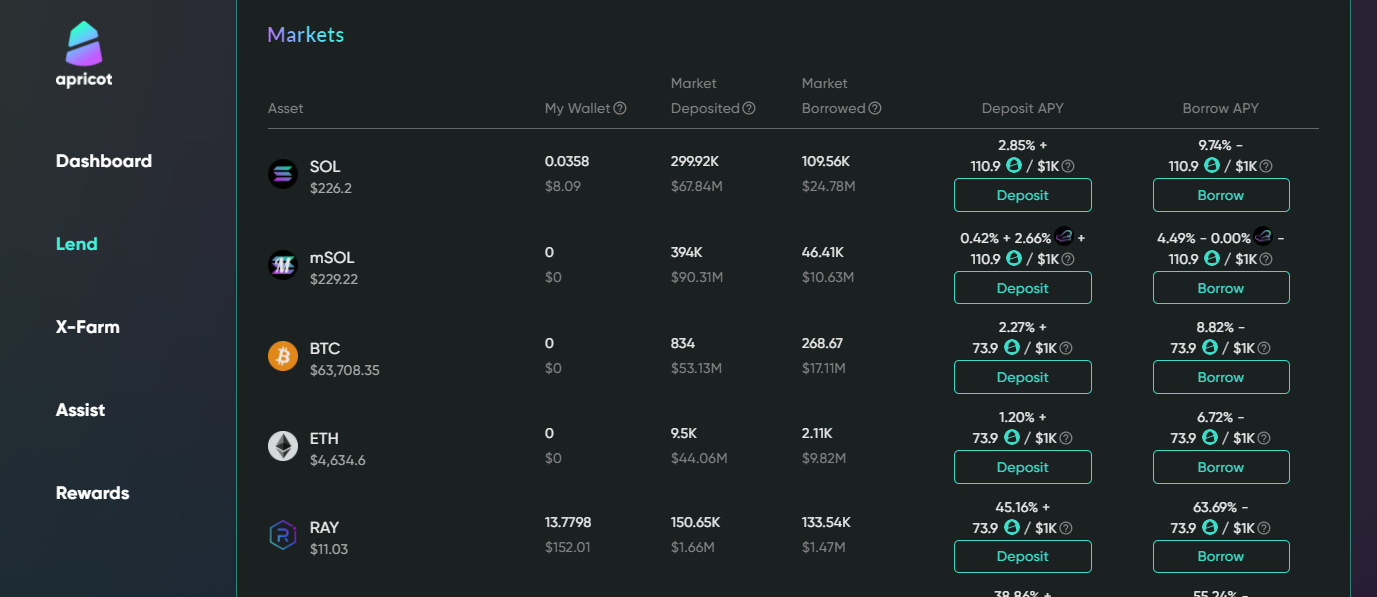The image size is (1377, 597).
Task: Go to X-Farm section
Action: (x=88, y=327)
